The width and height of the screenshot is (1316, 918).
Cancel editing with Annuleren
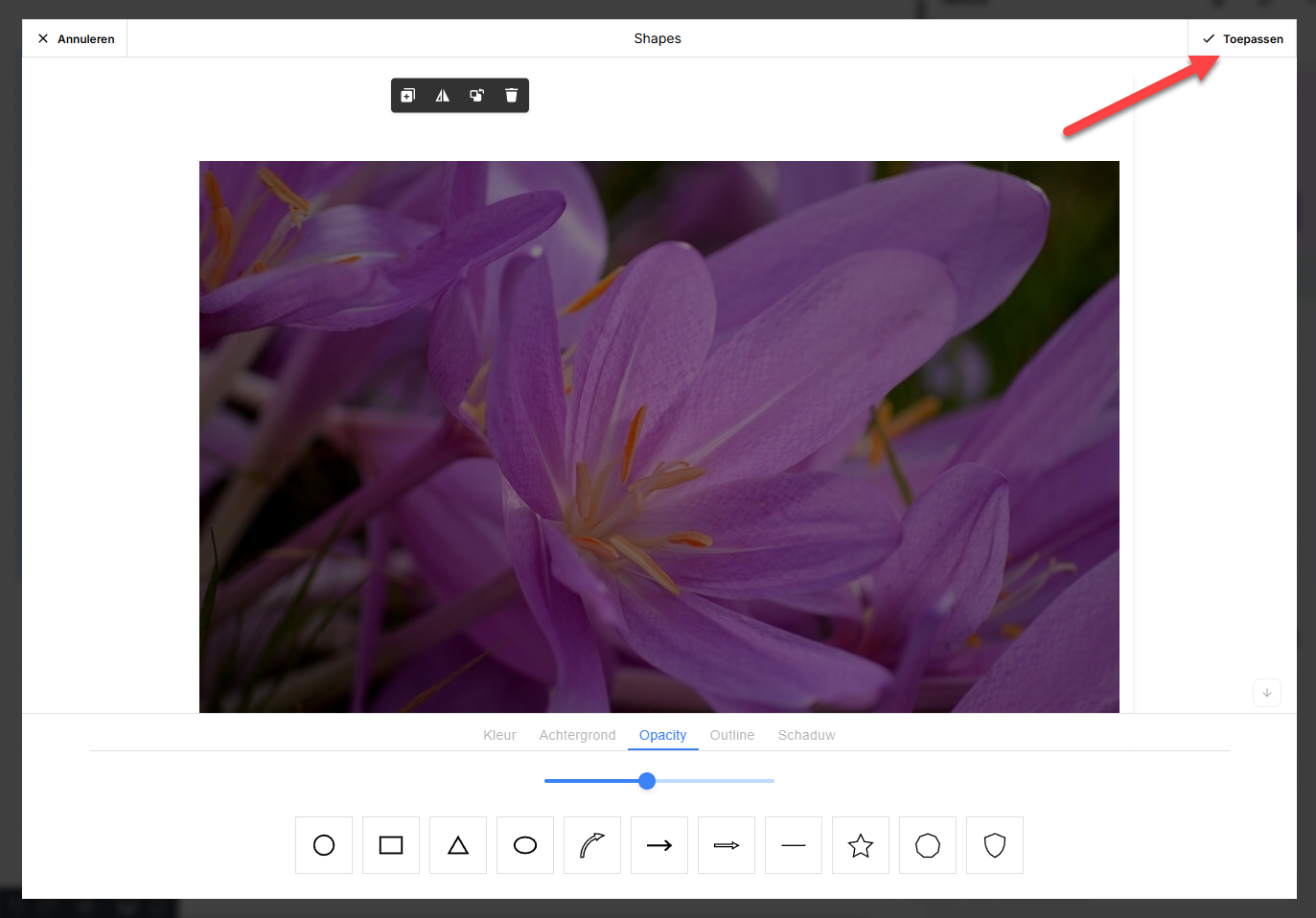[76, 39]
